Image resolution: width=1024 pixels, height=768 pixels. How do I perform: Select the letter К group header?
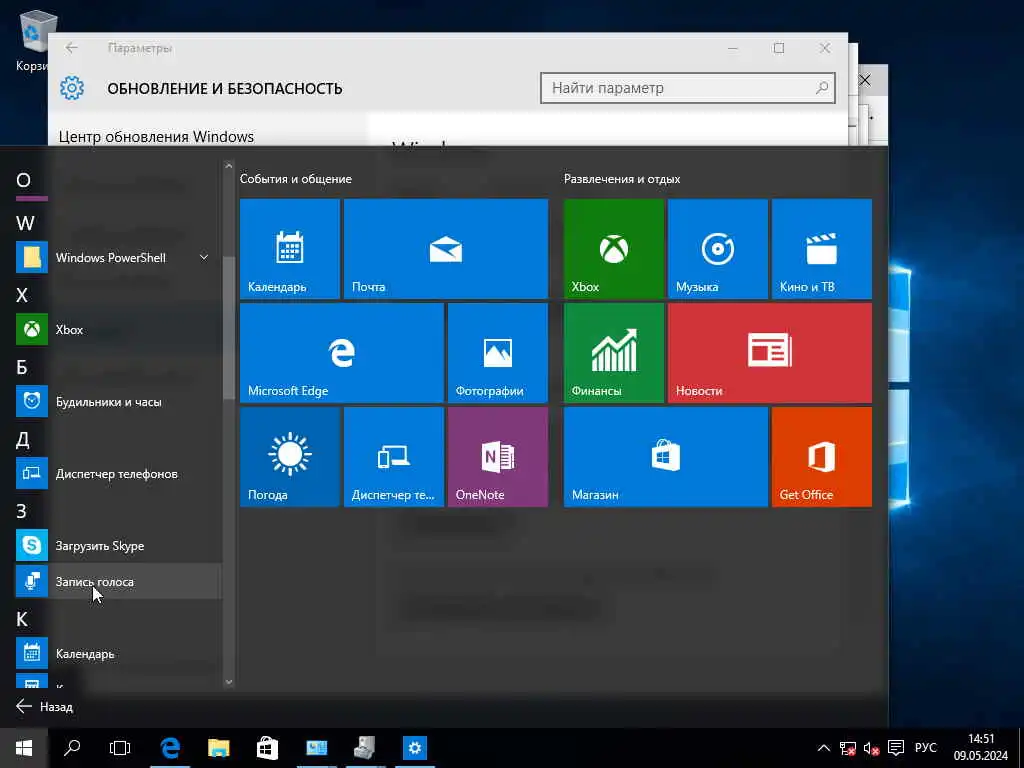pos(22,618)
